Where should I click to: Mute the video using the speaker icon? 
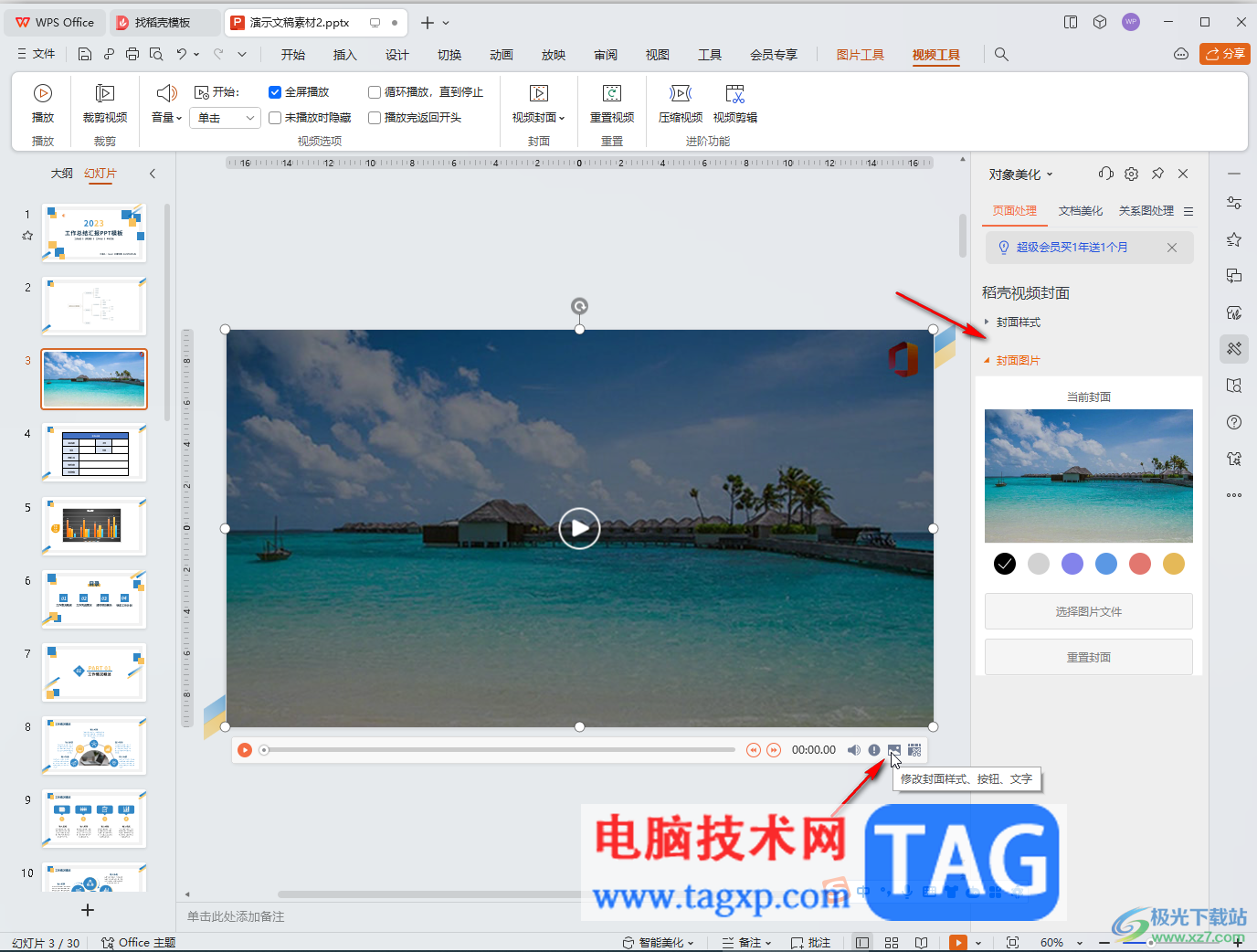(854, 750)
